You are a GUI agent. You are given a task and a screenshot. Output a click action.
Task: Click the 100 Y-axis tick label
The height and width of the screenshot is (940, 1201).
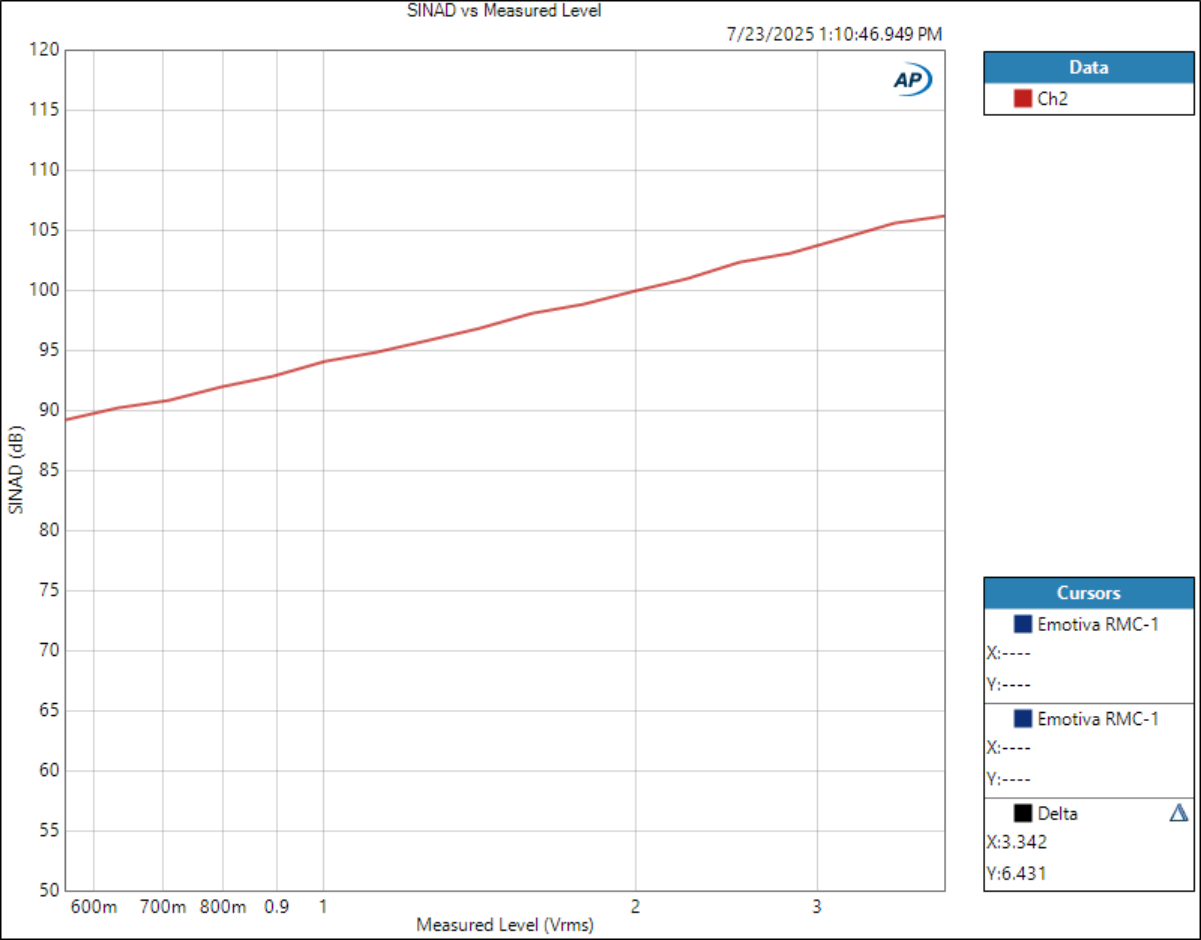point(46,290)
